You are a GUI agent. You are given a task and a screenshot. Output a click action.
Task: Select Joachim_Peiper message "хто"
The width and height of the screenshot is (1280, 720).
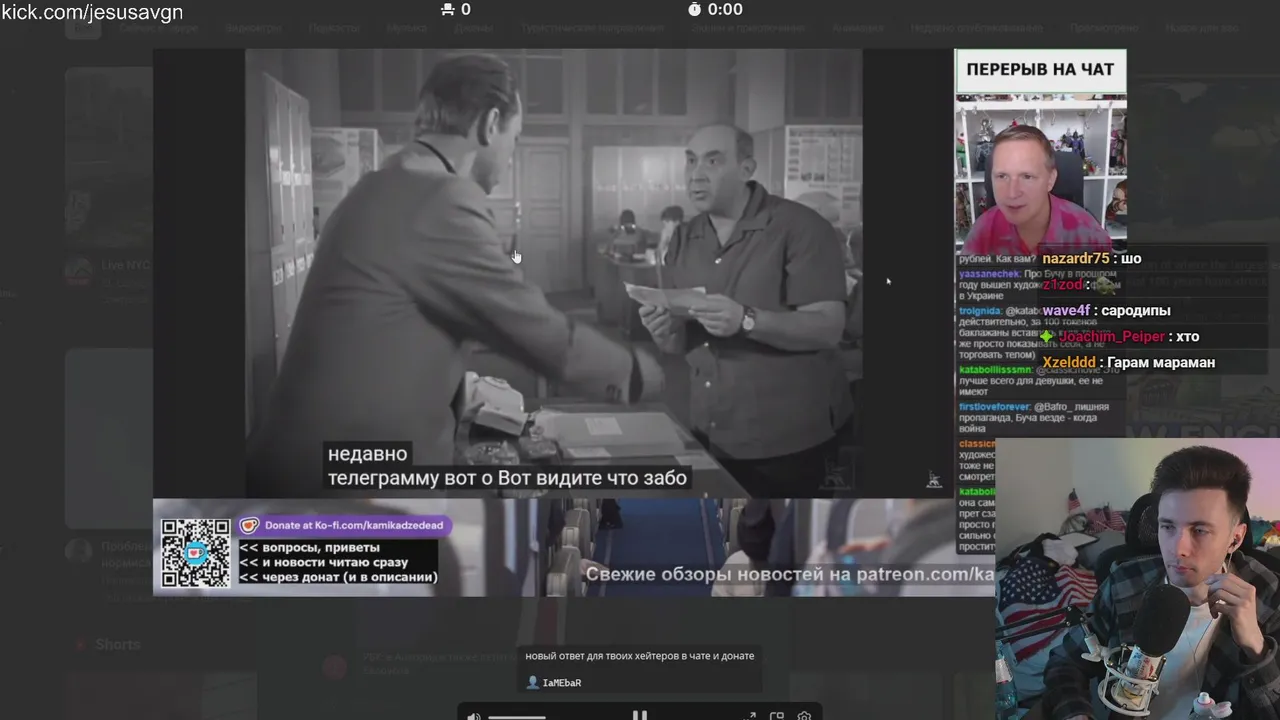coord(1187,337)
